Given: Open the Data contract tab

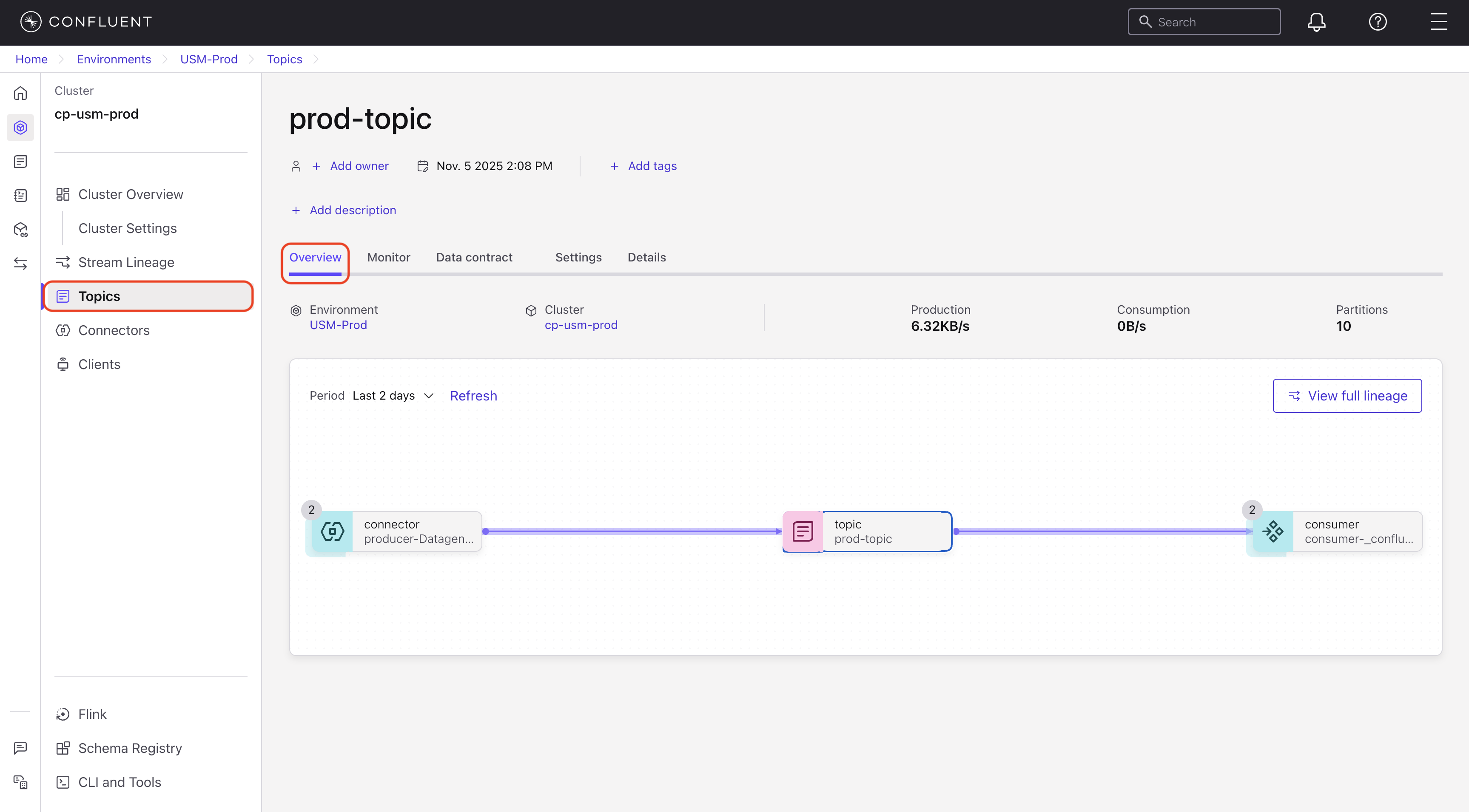Looking at the screenshot, I should (474, 257).
